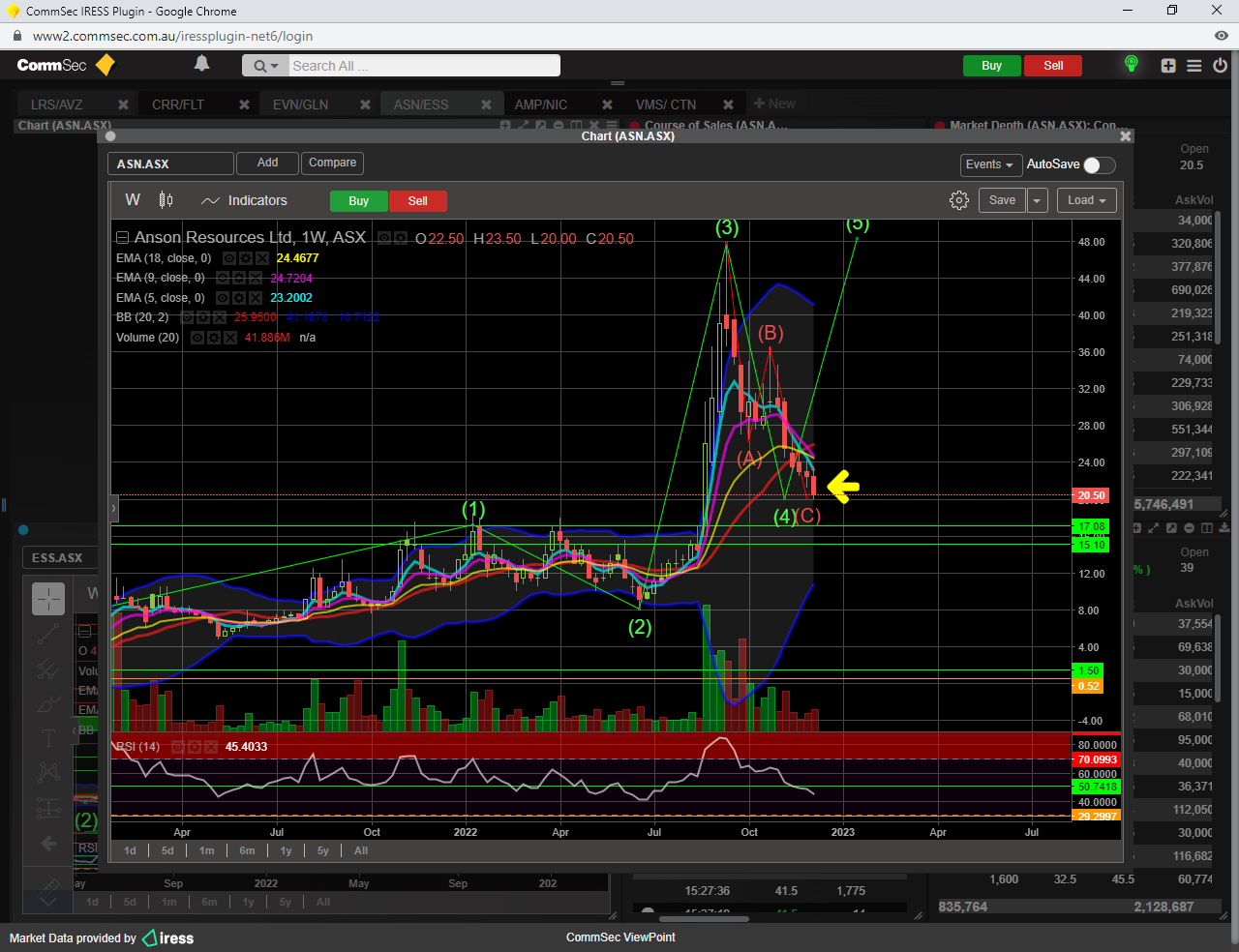Open the Events dropdown
The height and width of the screenshot is (952, 1239).
990,164
